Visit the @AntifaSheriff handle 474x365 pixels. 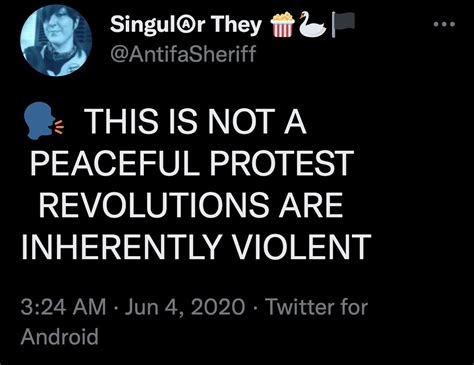pyautogui.click(x=183, y=54)
